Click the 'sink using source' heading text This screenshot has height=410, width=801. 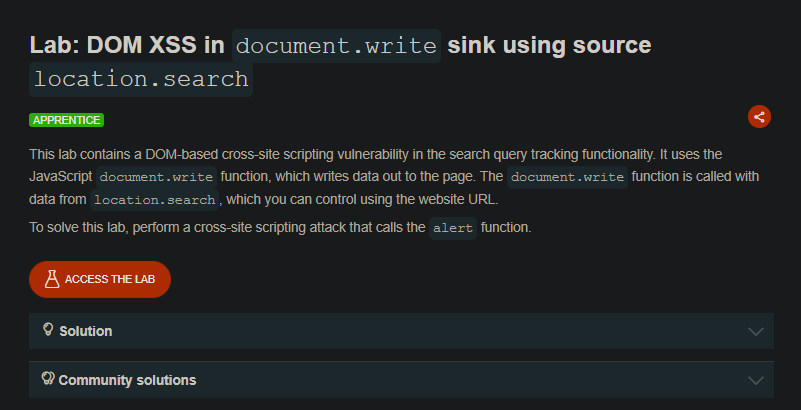(x=549, y=45)
